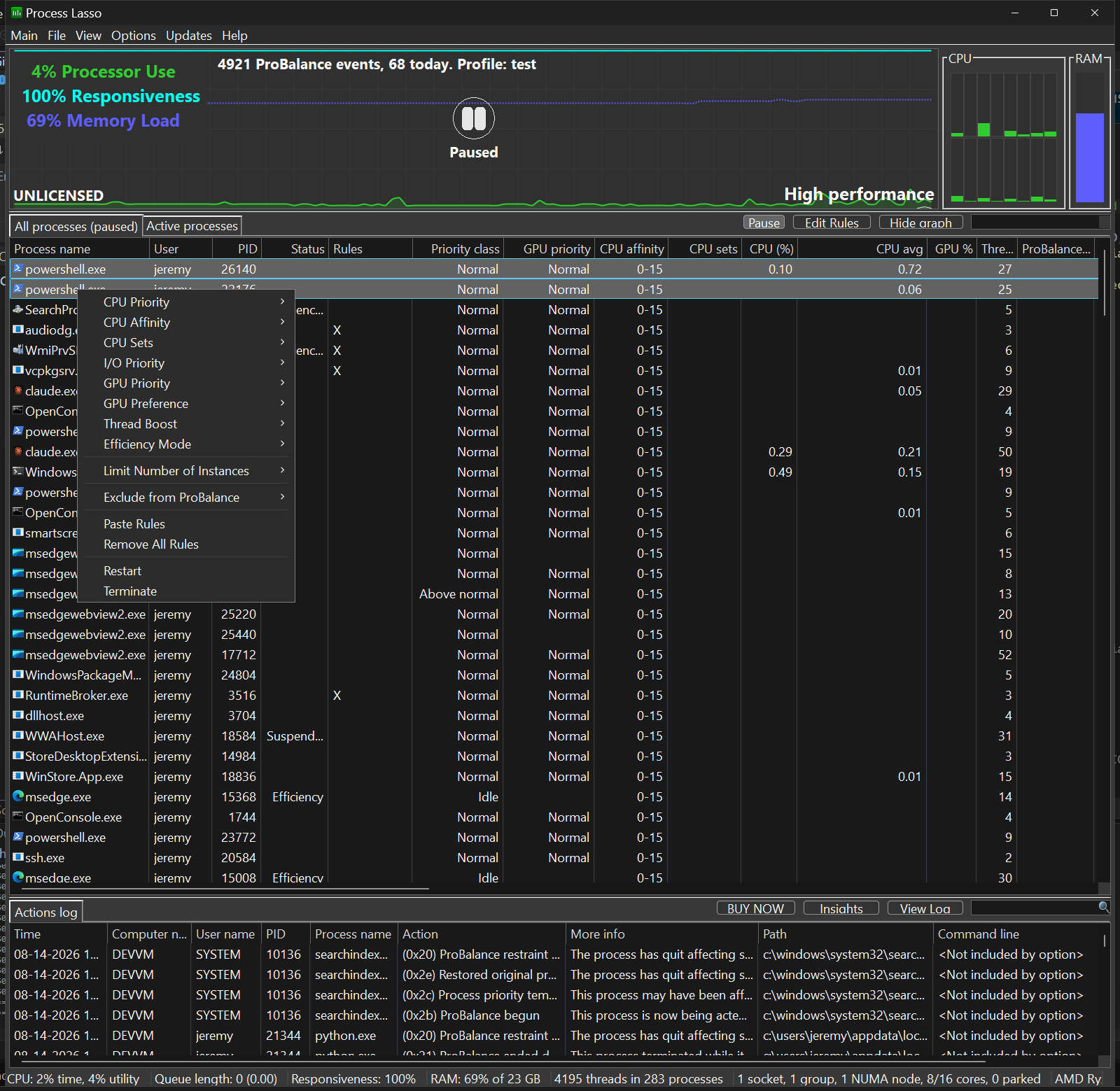Expand I/O Priority submenu
Image resolution: width=1120 pixels, height=1091 pixels.
(x=186, y=363)
